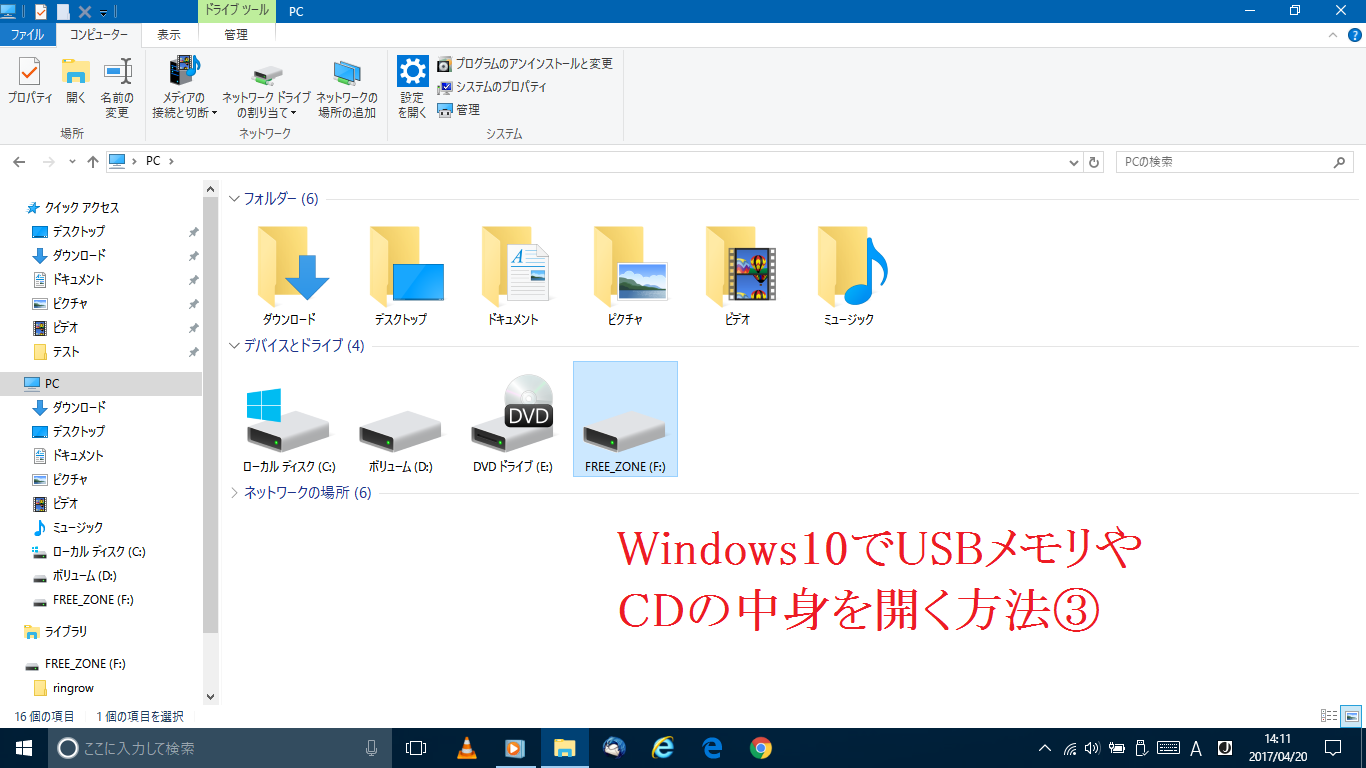Click Quick access (クイックアクセス) in sidebar

pos(81,208)
